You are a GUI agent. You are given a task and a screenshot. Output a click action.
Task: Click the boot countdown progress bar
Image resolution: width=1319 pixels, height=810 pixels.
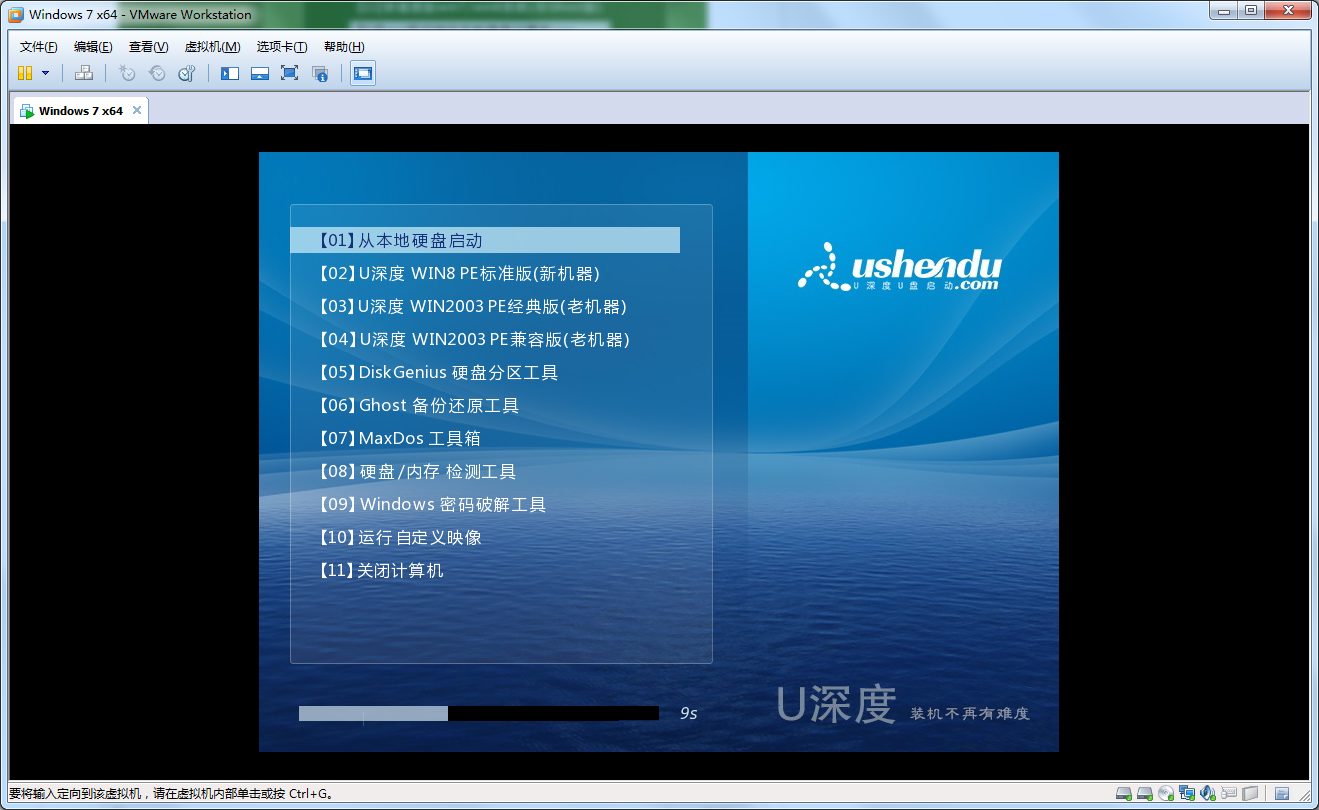pyautogui.click(x=479, y=713)
